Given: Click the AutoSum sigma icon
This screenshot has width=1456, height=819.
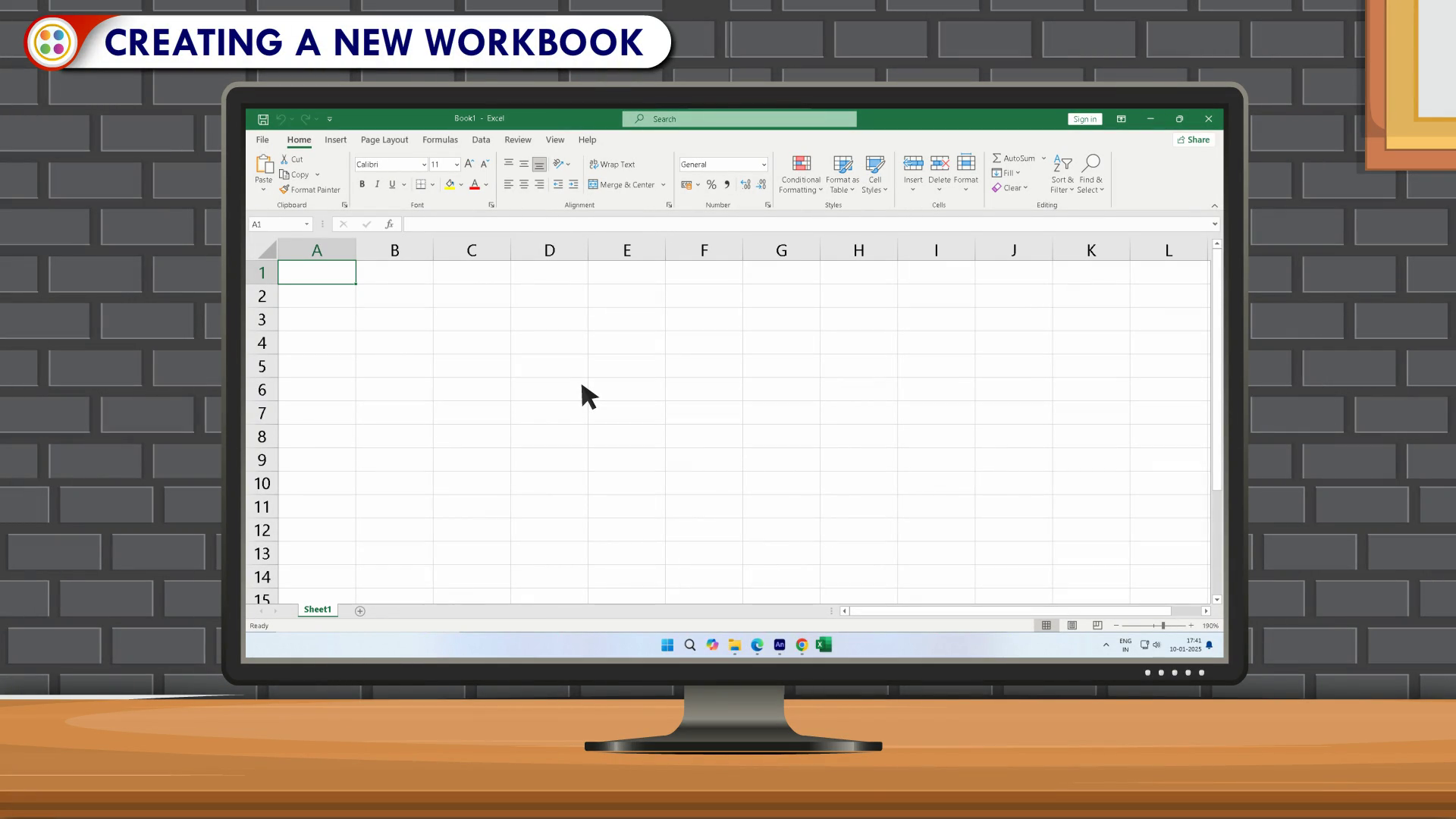Looking at the screenshot, I should (996, 158).
